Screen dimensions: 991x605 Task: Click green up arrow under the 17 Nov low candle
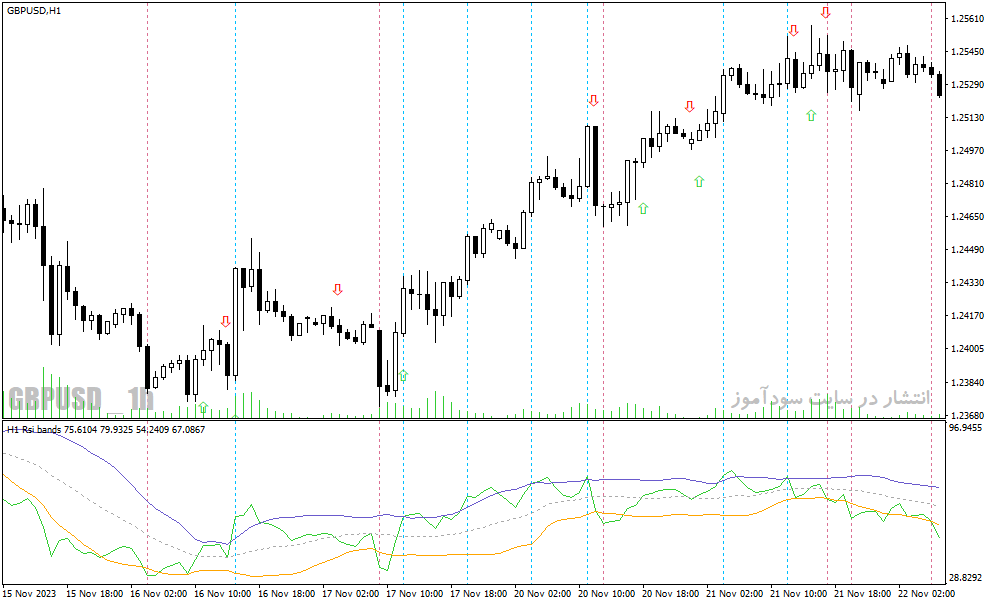(x=403, y=376)
